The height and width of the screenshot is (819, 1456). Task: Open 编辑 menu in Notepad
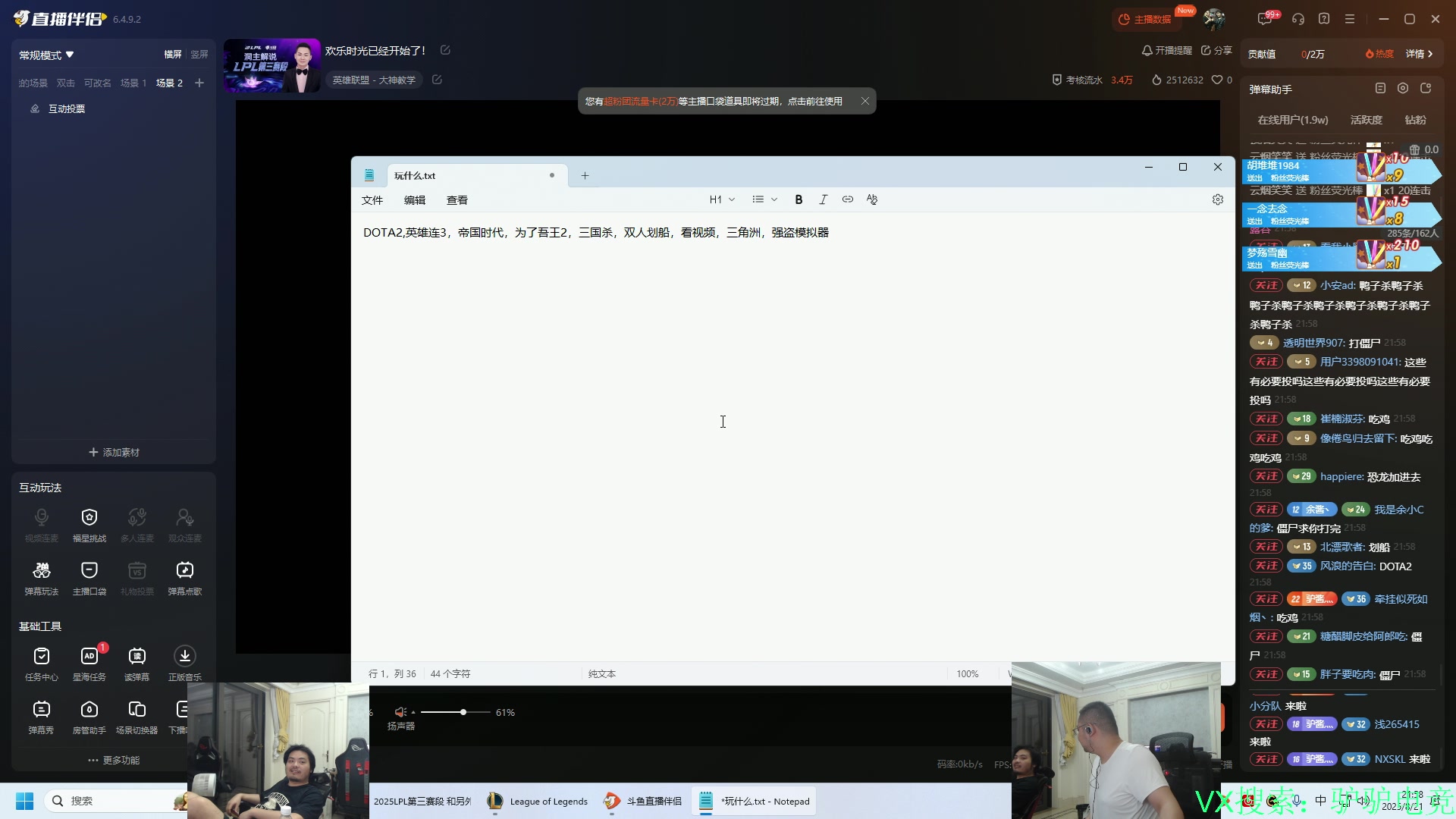tap(415, 200)
